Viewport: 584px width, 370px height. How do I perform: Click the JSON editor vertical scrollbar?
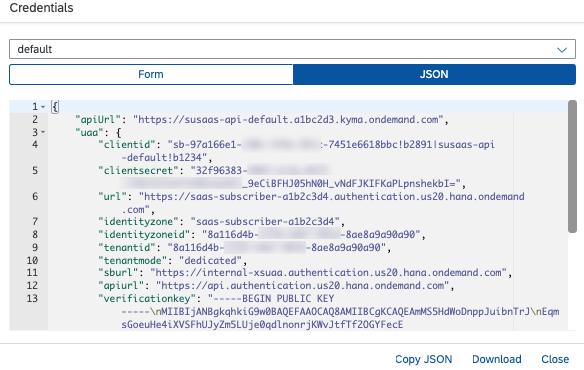572,167
